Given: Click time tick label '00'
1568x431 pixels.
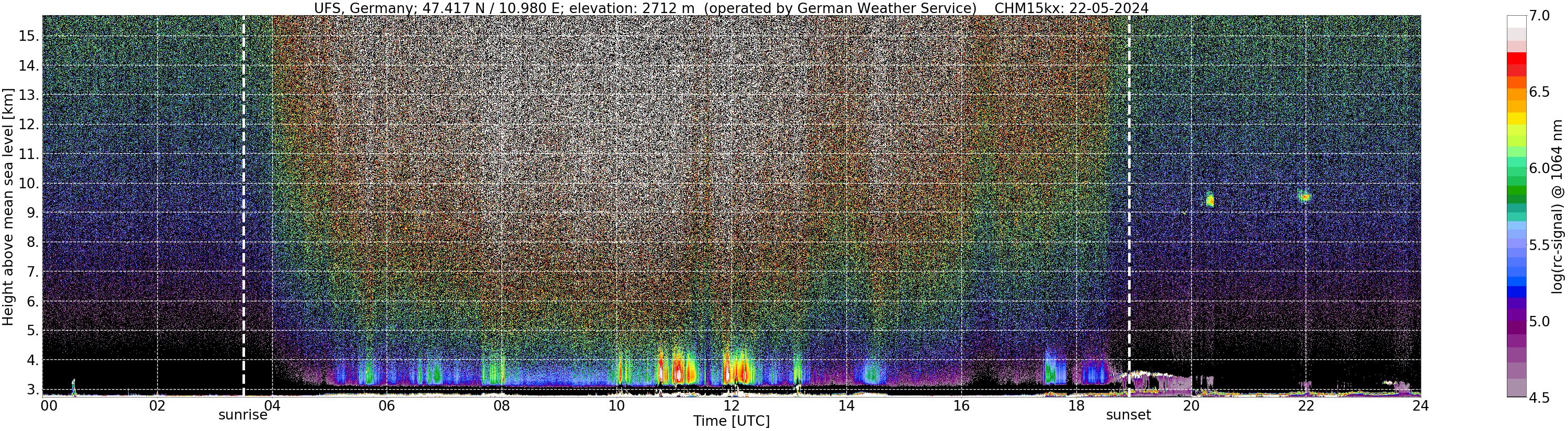Looking at the screenshot, I should (48, 405).
